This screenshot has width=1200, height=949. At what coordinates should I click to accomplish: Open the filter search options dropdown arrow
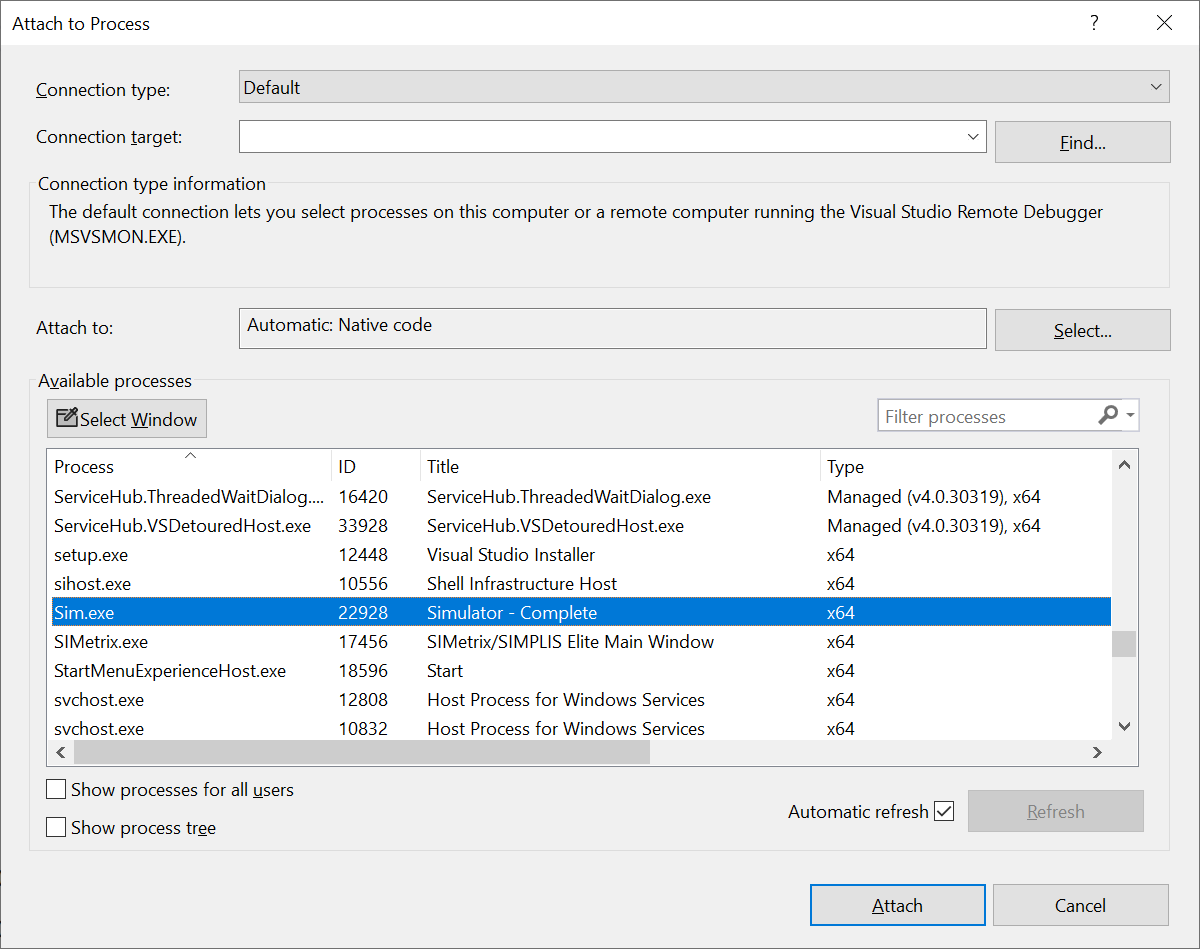(1130, 416)
